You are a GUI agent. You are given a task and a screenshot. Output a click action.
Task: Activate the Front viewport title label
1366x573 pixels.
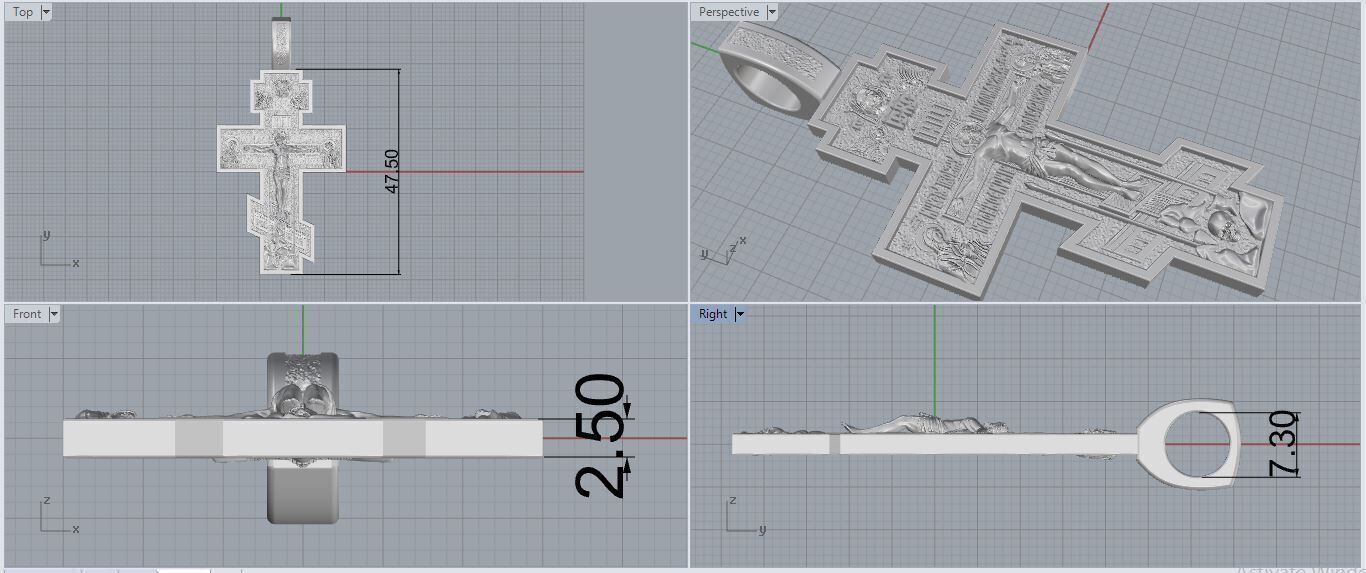pyautogui.click(x=27, y=314)
